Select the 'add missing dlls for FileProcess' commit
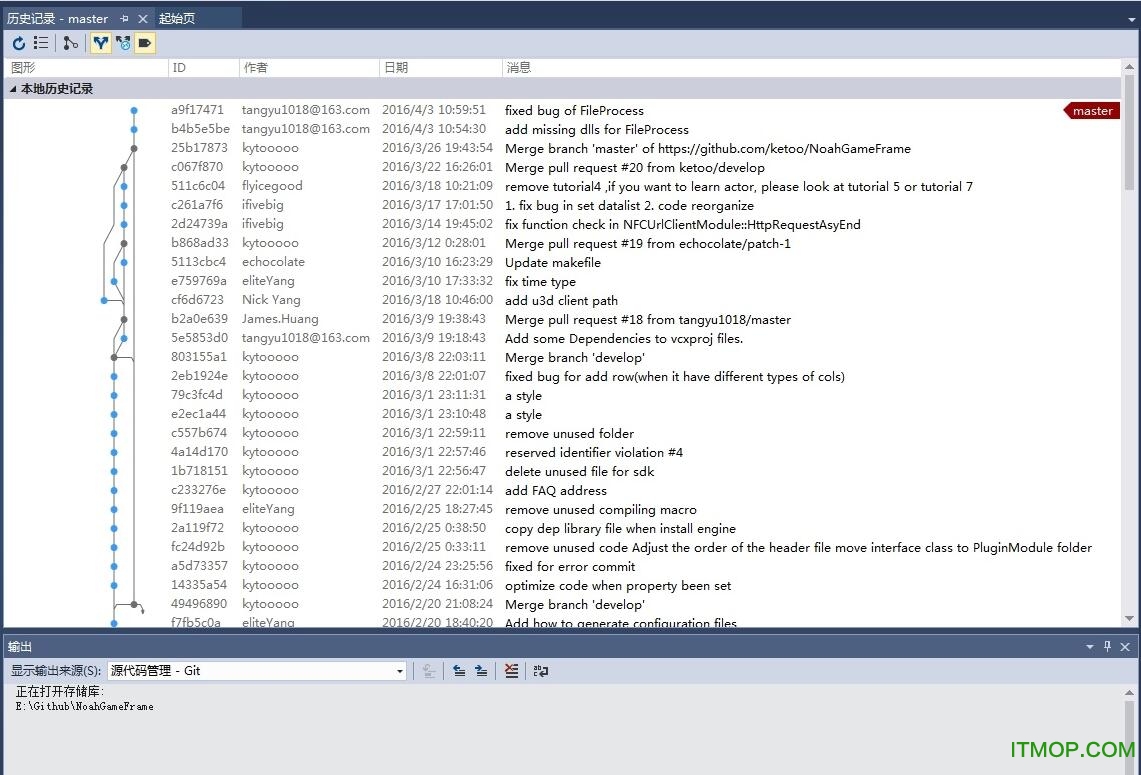This screenshot has width=1141, height=775. pyautogui.click(x=562, y=130)
